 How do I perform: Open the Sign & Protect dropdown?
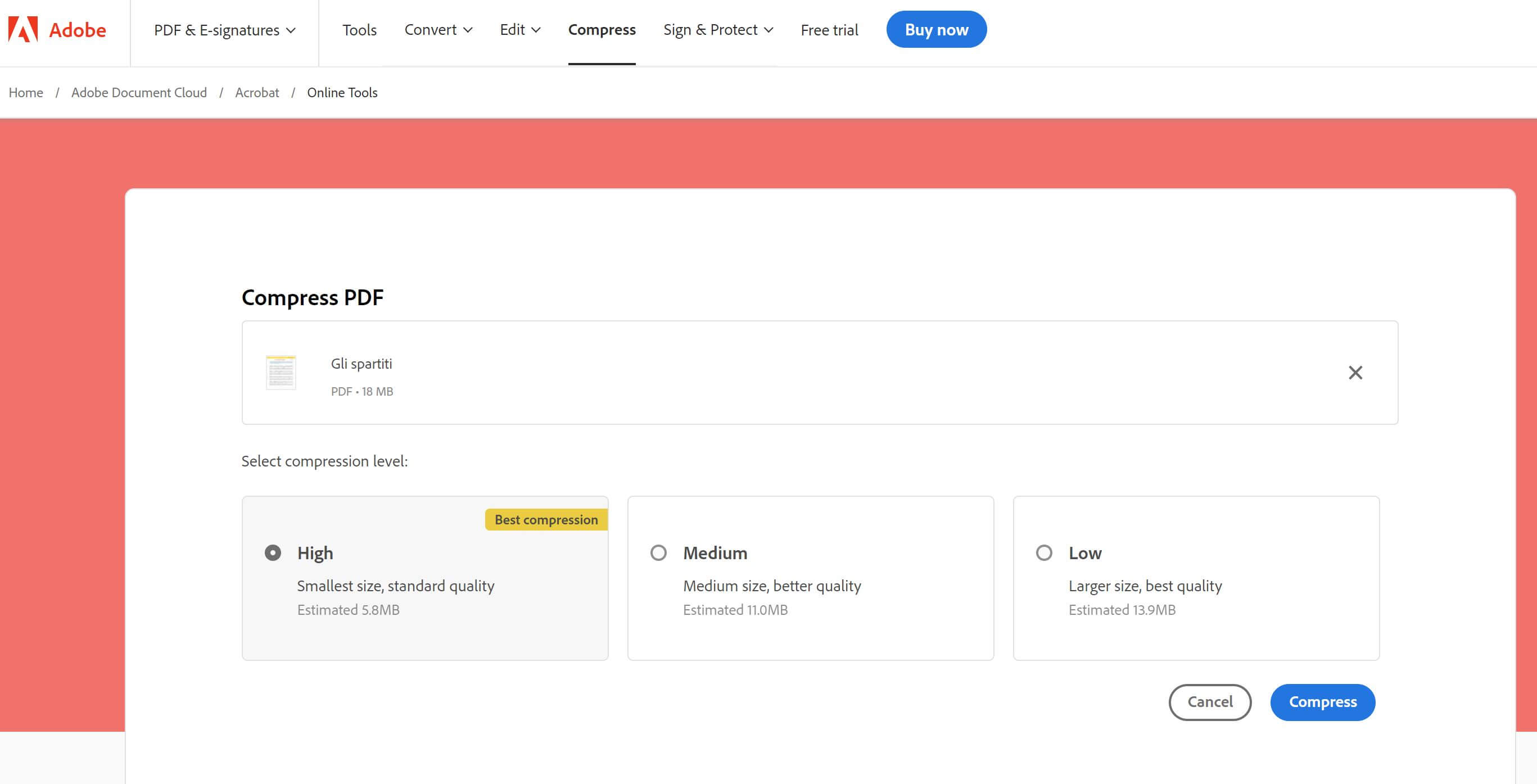coord(718,30)
